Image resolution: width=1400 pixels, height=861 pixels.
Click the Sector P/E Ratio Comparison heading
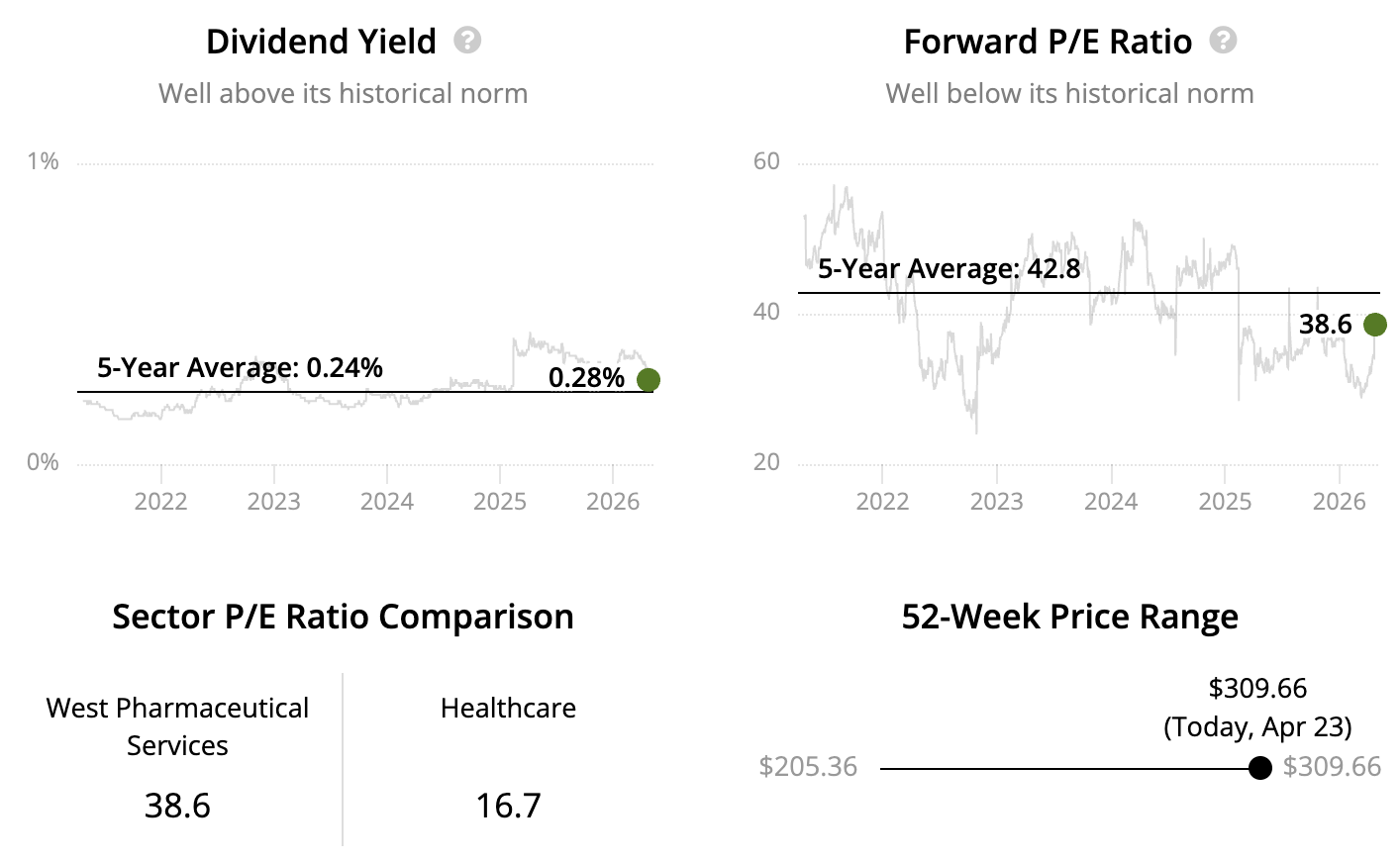pyautogui.click(x=343, y=617)
